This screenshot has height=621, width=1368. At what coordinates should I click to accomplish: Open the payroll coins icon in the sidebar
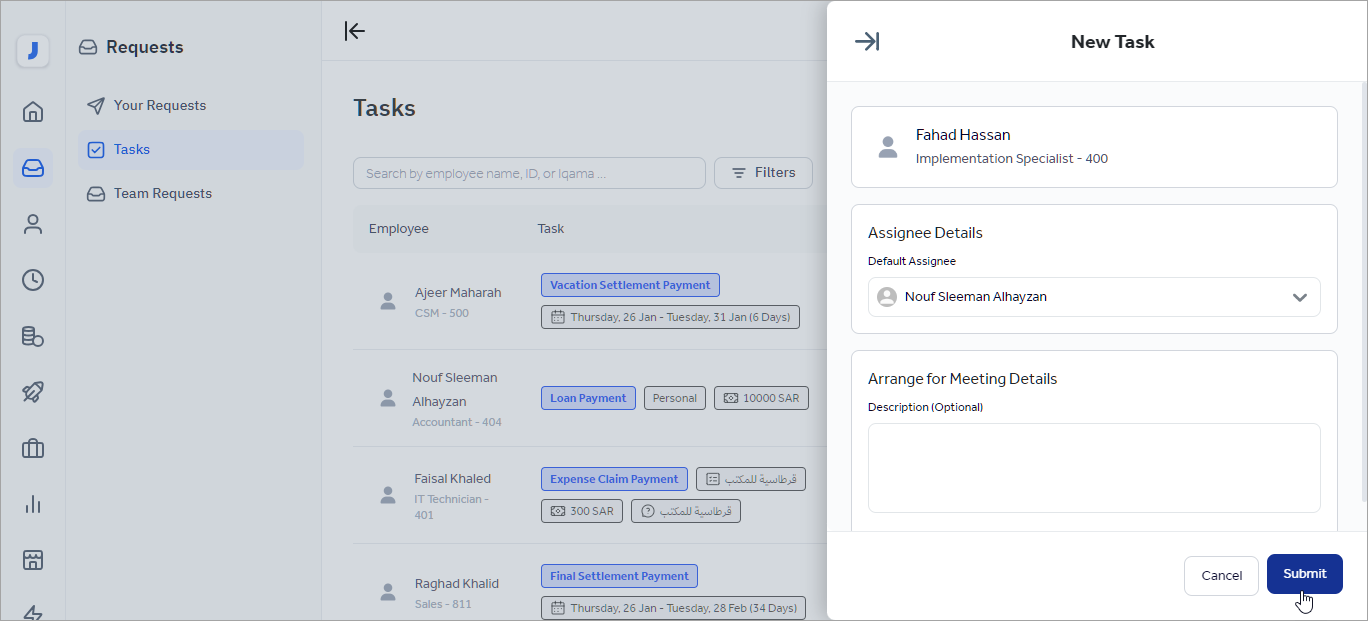click(x=33, y=336)
